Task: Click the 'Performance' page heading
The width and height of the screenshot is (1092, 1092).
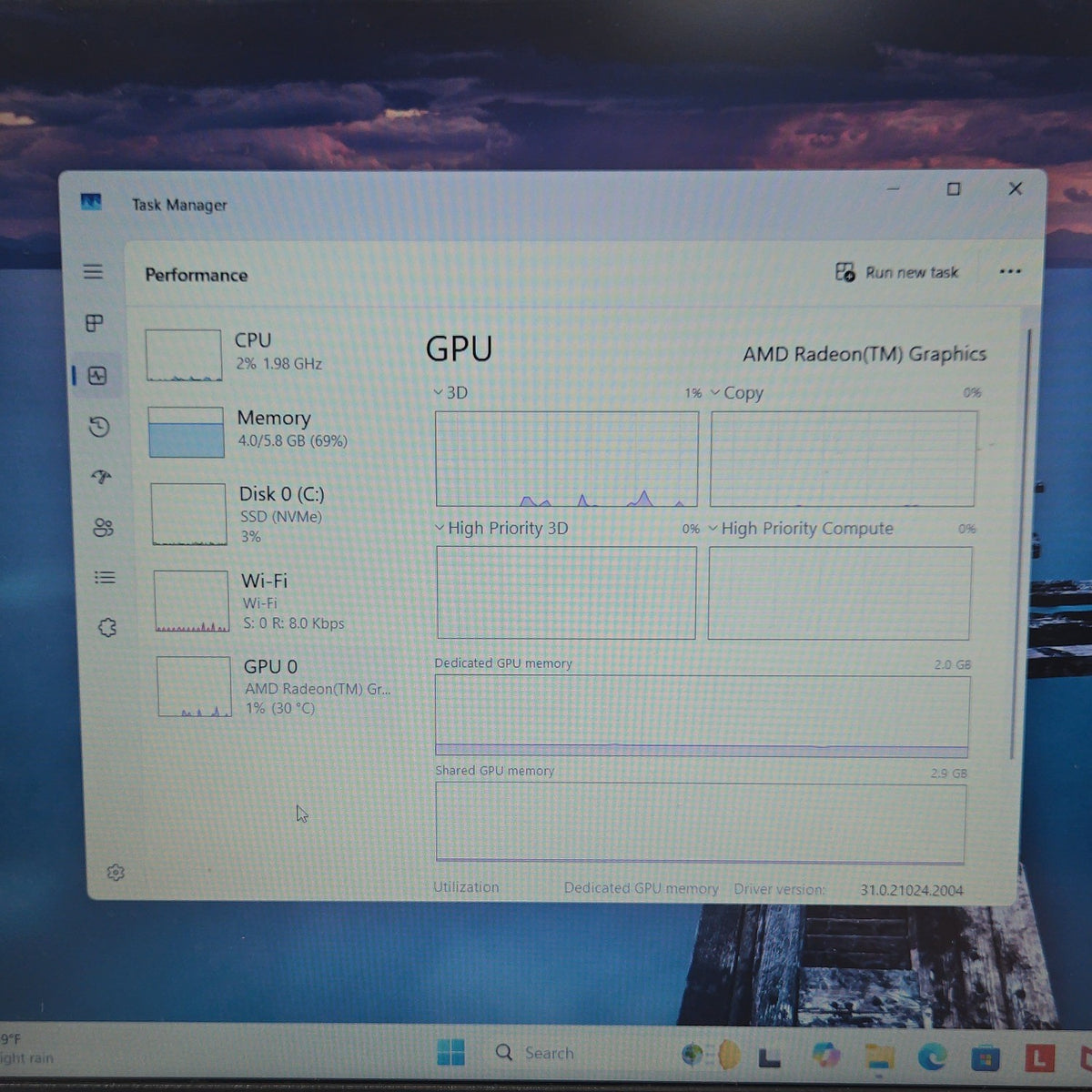Action: click(x=196, y=275)
